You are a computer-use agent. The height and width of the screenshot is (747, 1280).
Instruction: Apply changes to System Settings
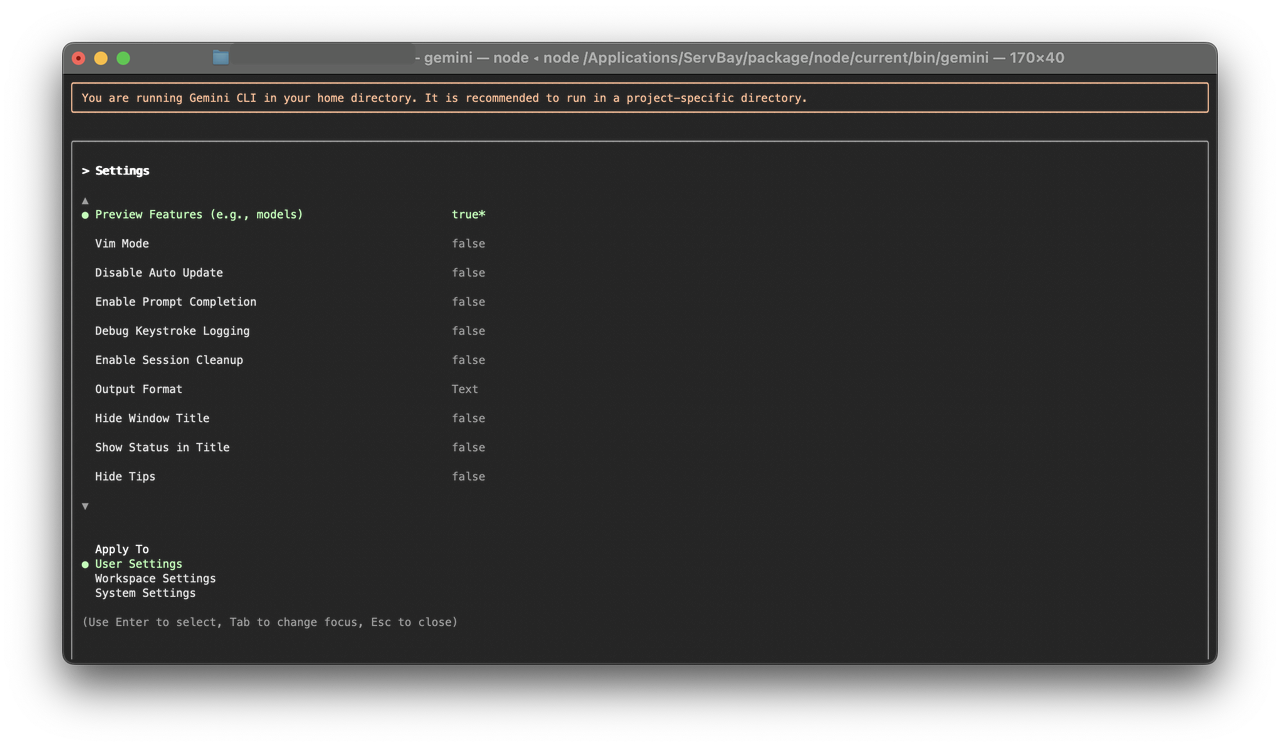145,592
